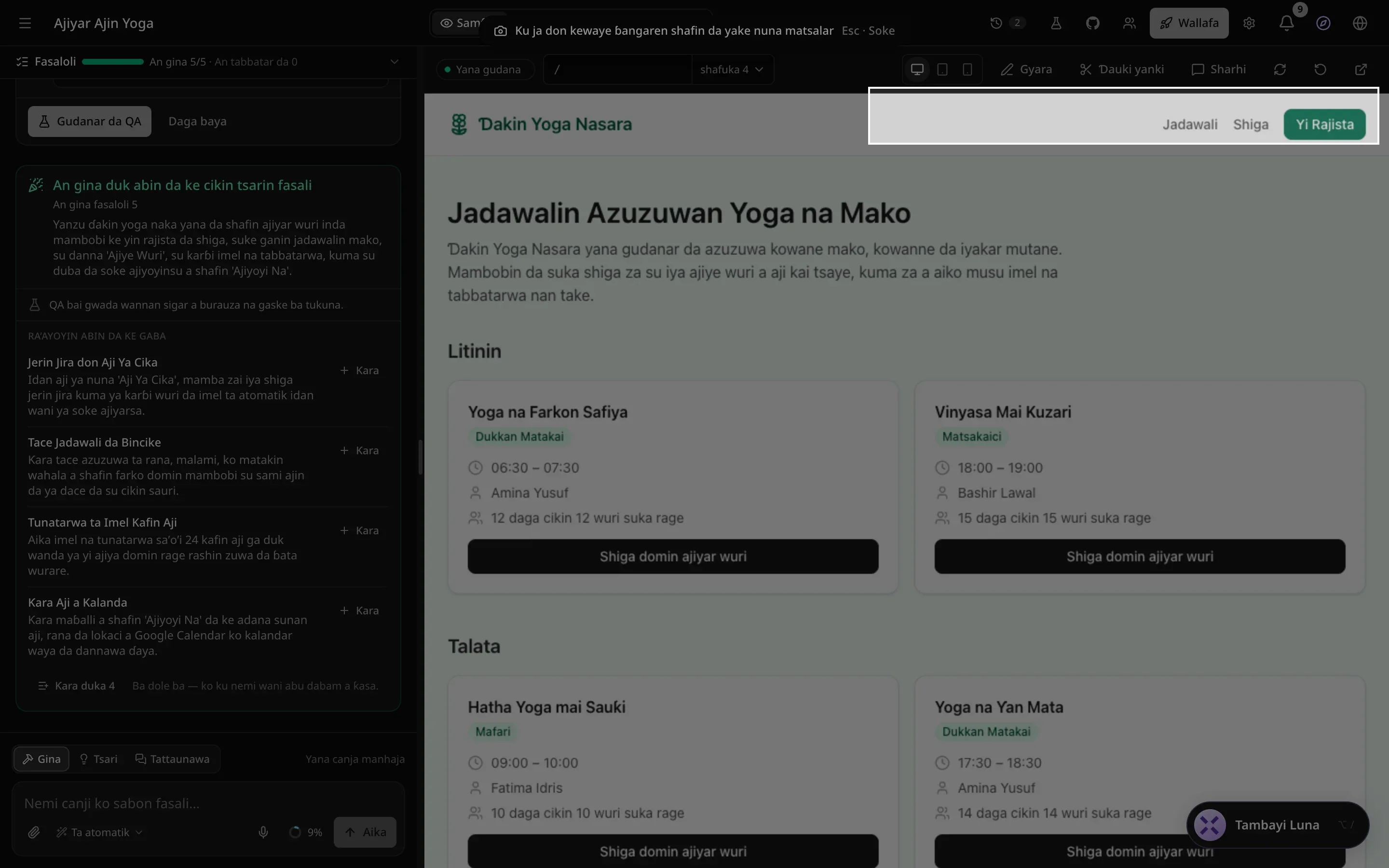Click Sharhi comment tool
This screenshot has height=868, width=1389.
(x=1219, y=69)
